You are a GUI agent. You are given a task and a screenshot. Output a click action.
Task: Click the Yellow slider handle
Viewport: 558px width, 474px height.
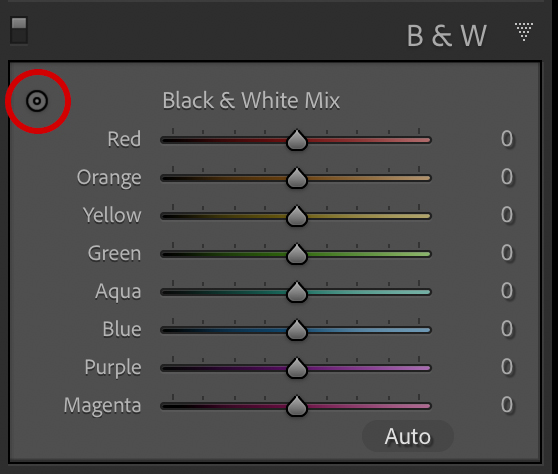pos(297,216)
